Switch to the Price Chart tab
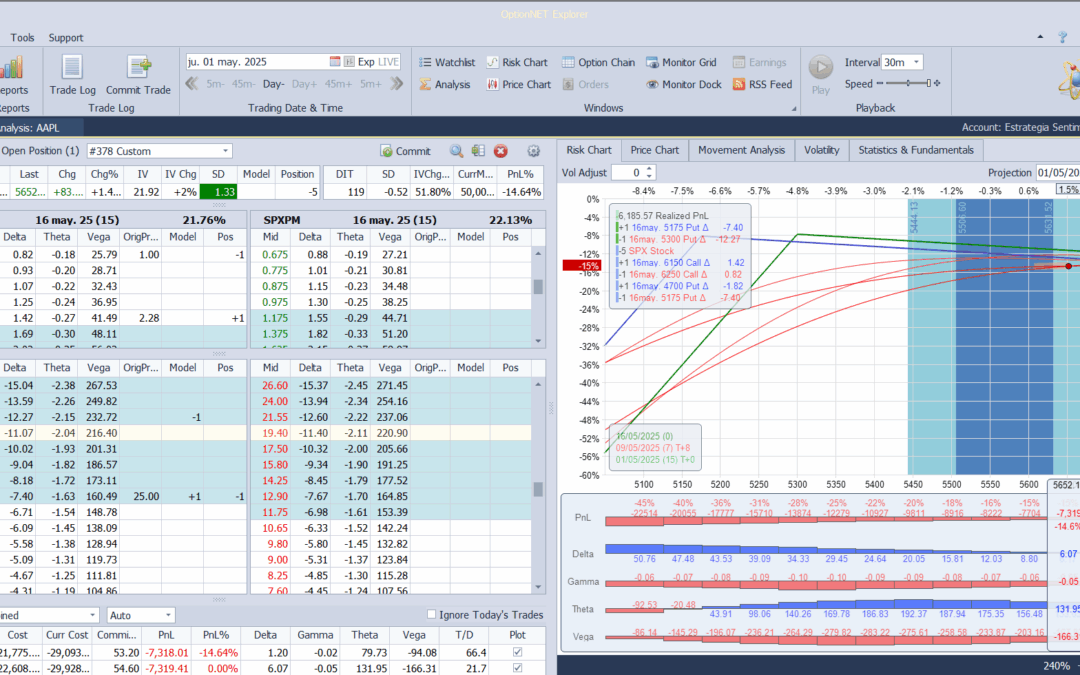 (x=654, y=149)
